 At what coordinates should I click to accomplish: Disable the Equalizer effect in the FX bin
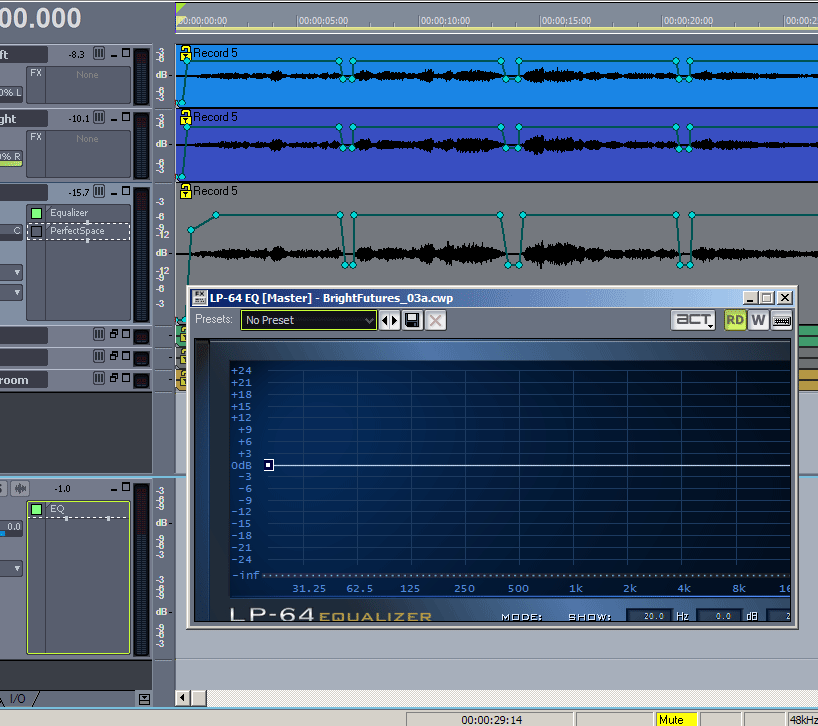click(x=37, y=213)
